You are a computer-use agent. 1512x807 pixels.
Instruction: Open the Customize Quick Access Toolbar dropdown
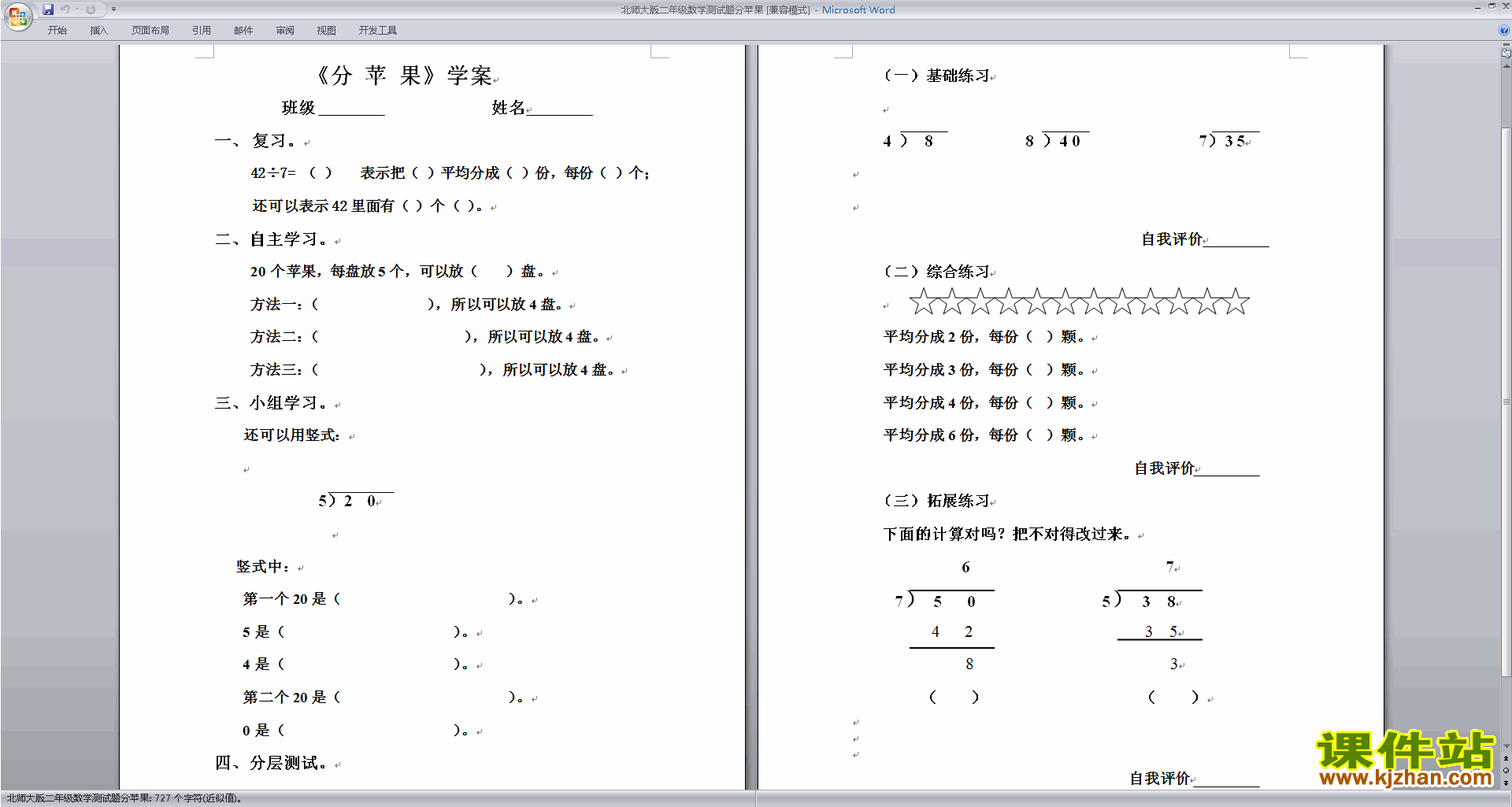tap(113, 9)
